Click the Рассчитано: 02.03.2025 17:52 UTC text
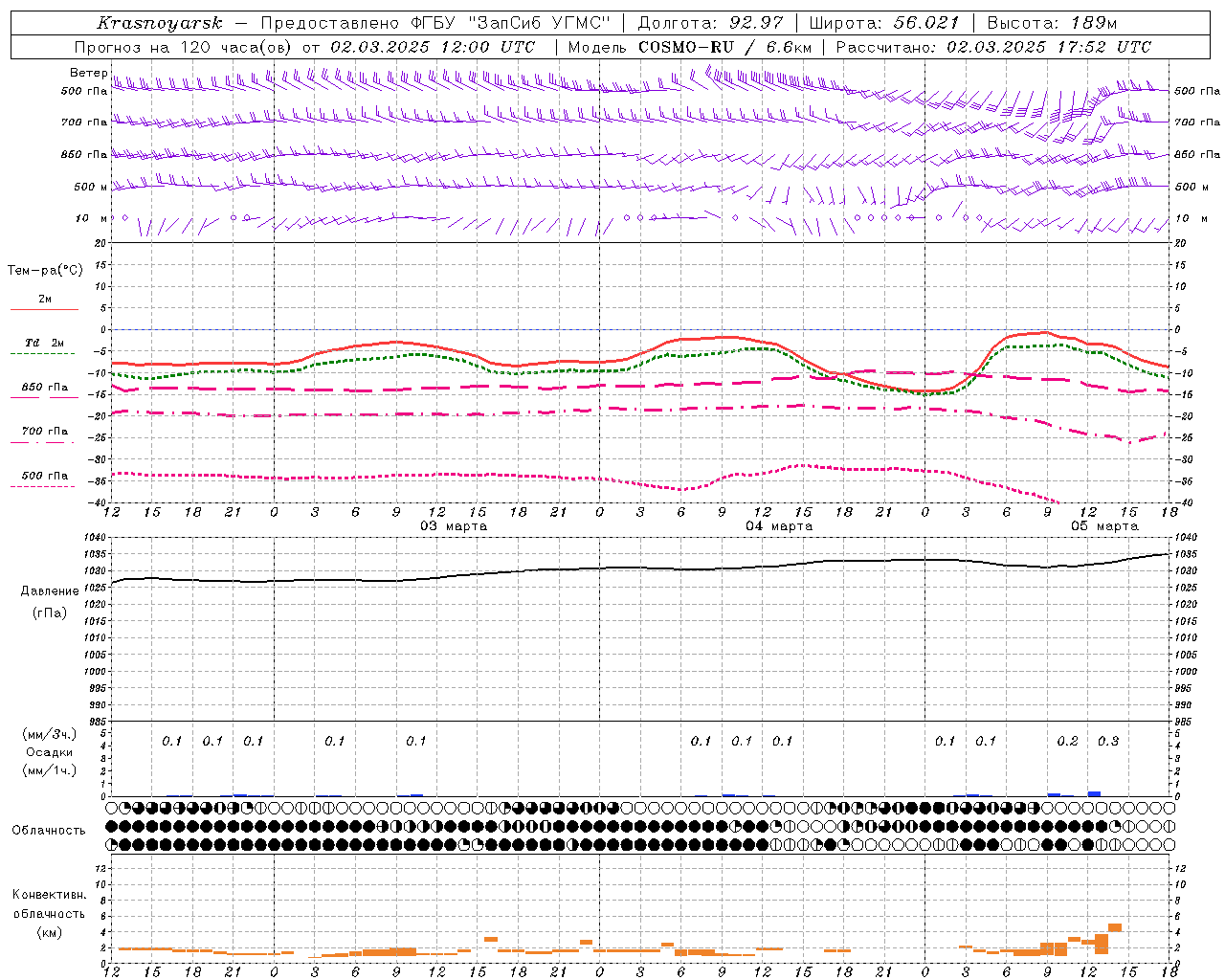 [993, 47]
